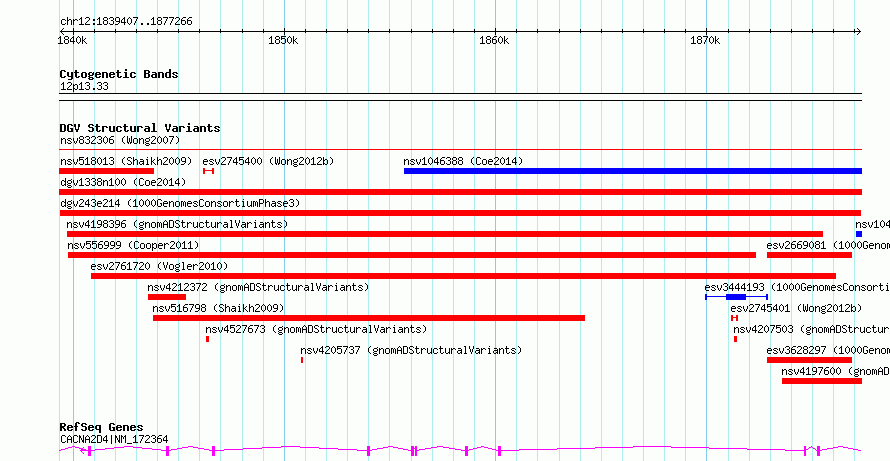
Task: Select the small red mark under nsv4527673
Action: (208, 339)
